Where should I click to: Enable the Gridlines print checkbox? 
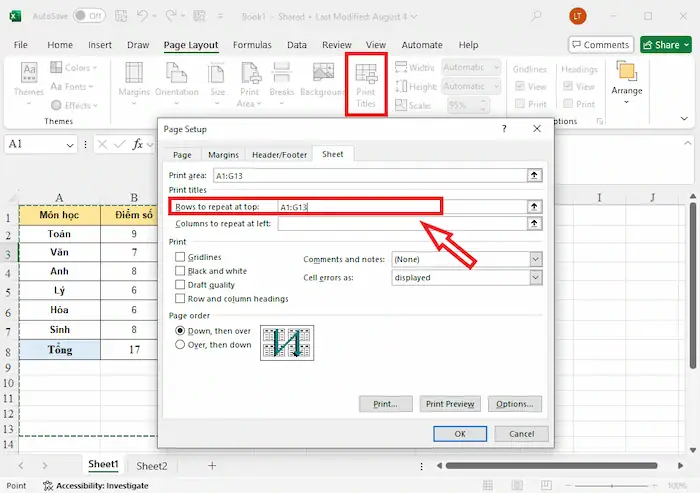coord(180,257)
